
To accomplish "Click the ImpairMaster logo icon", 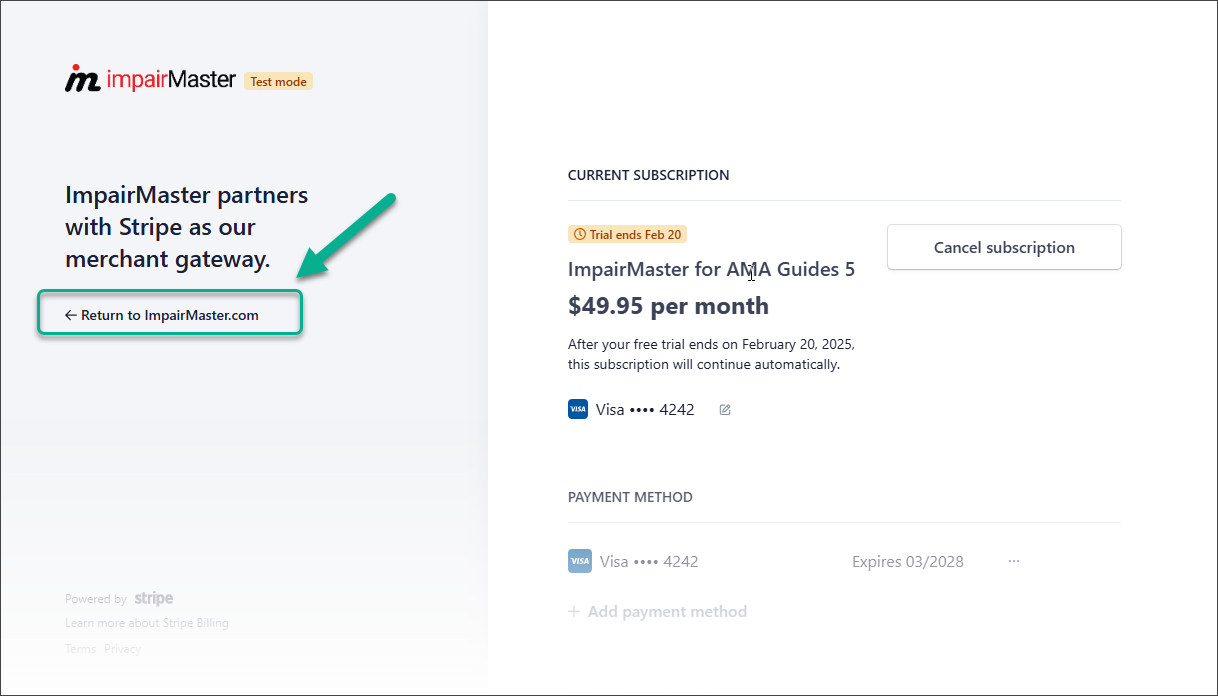I will tap(83, 79).
